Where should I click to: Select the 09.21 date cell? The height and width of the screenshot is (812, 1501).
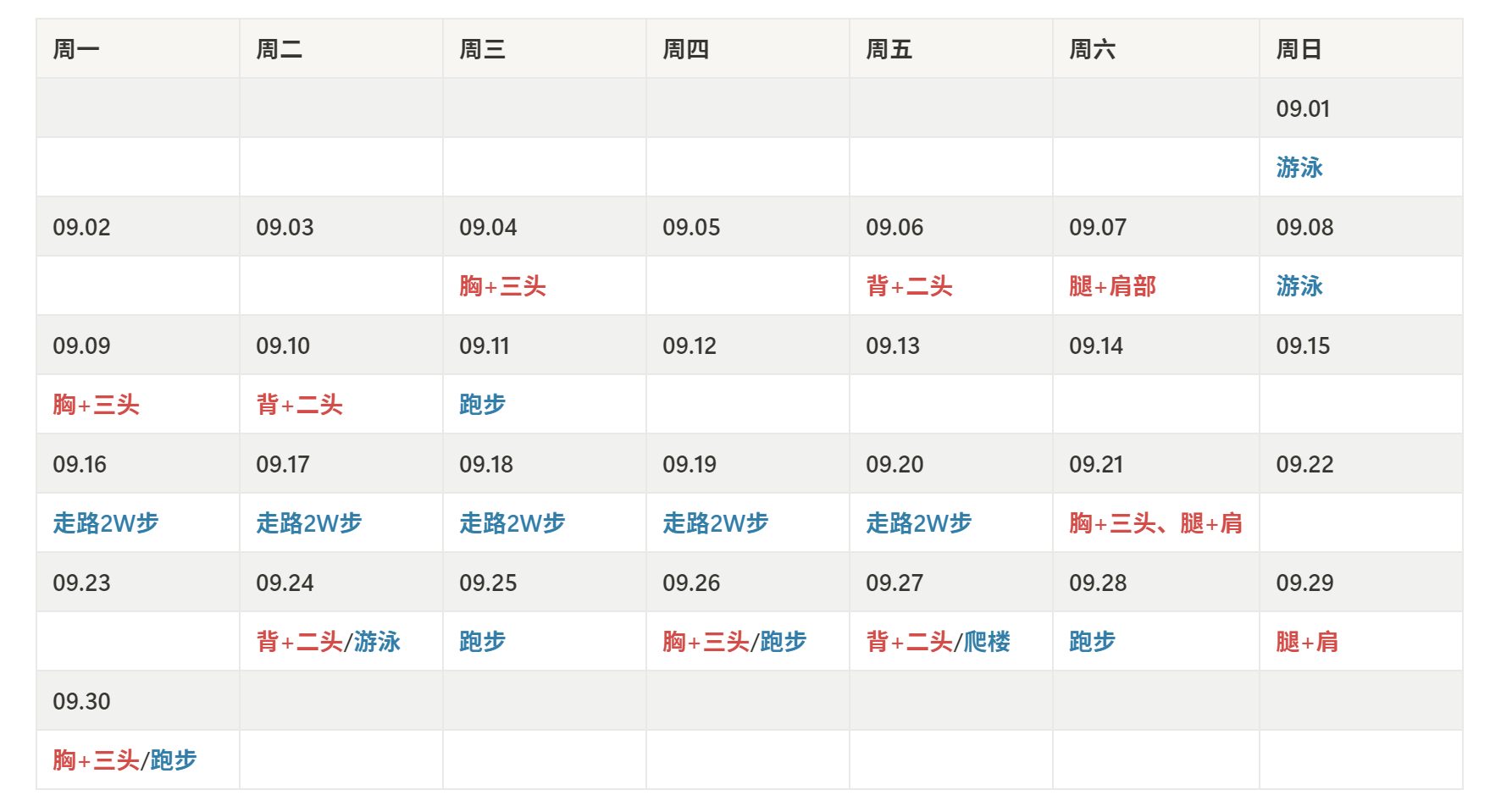click(x=1156, y=464)
